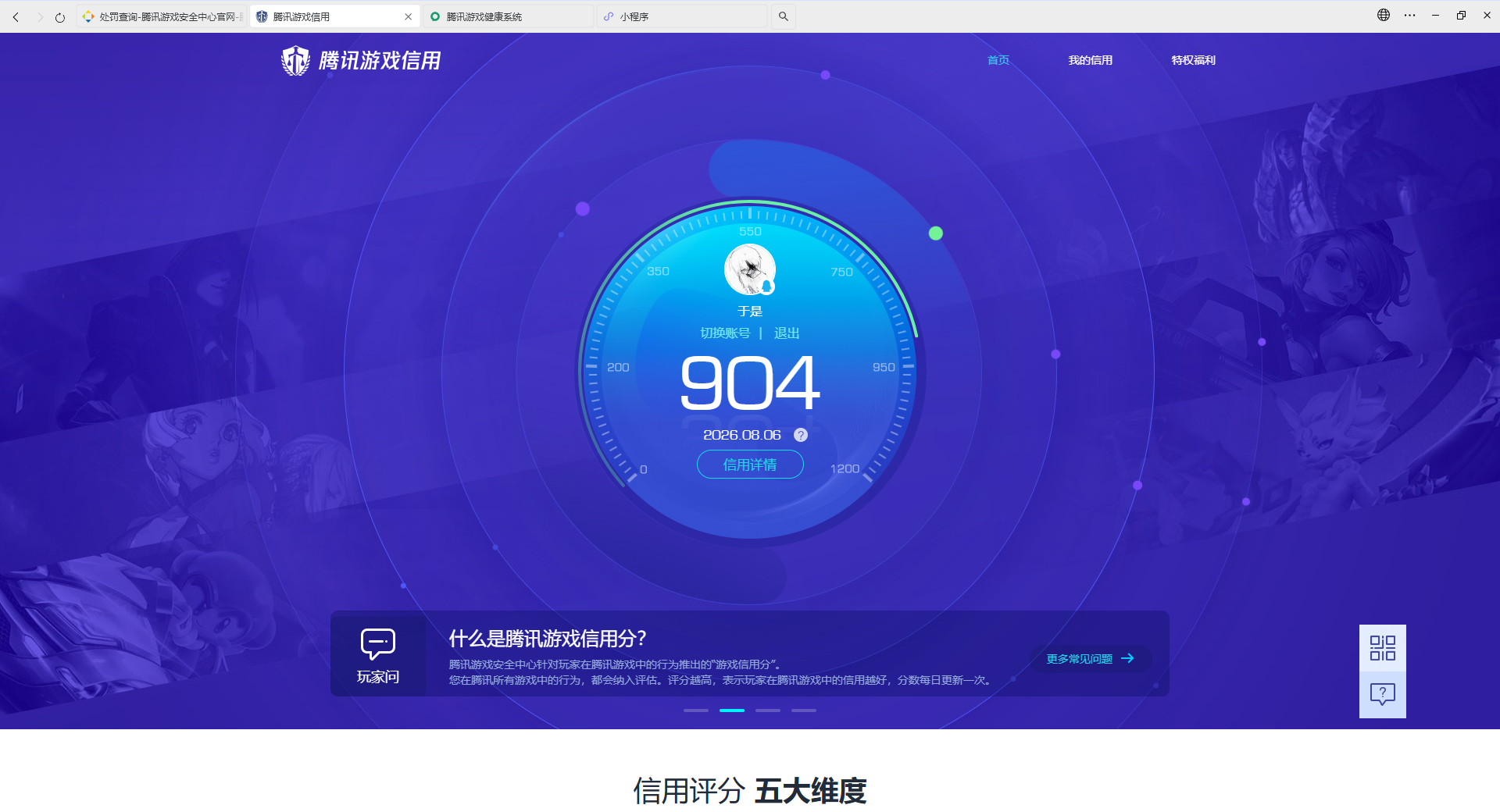1500x812 pixels.
Task: Open the 特权福利 navigation item
Action: (1194, 60)
